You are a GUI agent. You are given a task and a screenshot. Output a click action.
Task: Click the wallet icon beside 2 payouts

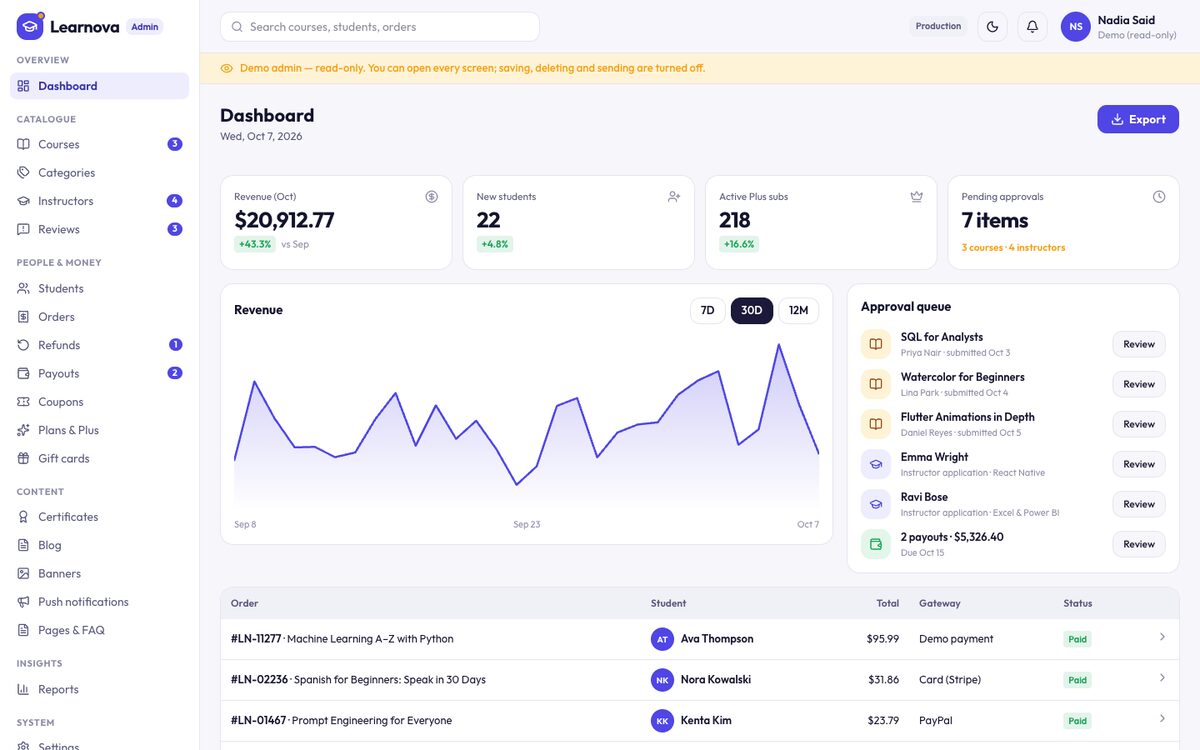point(876,544)
